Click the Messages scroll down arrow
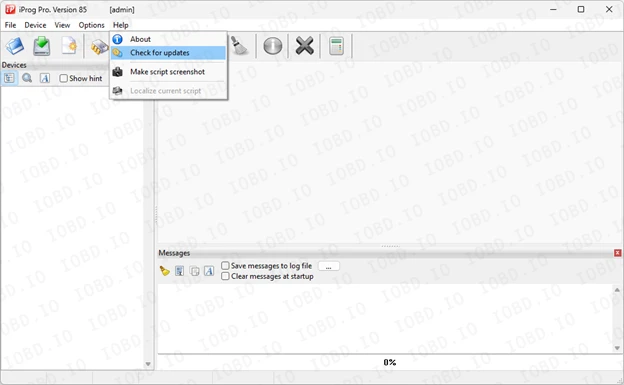Image resolution: width=624 pixels, height=385 pixels. pos(617,348)
